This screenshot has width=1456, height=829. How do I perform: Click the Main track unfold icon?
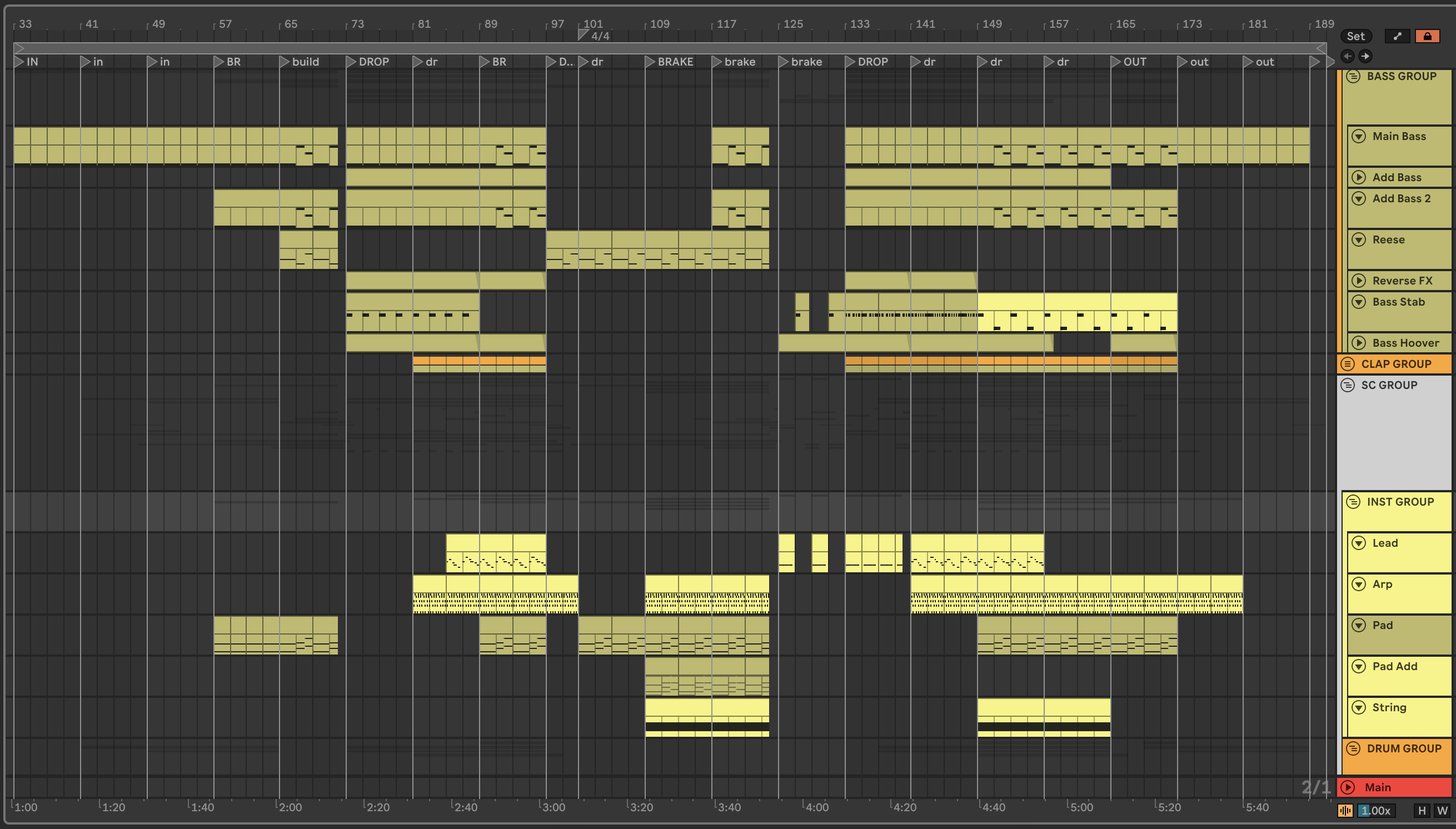(1347, 787)
